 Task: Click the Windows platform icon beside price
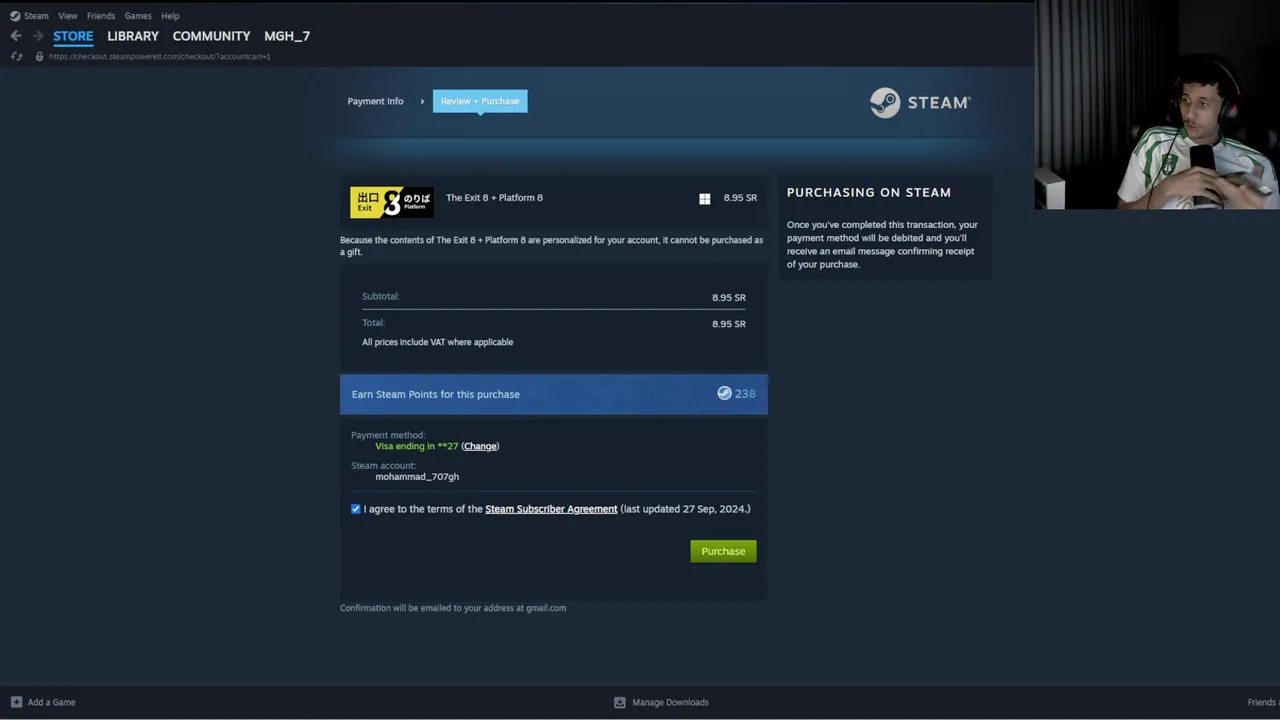[705, 198]
